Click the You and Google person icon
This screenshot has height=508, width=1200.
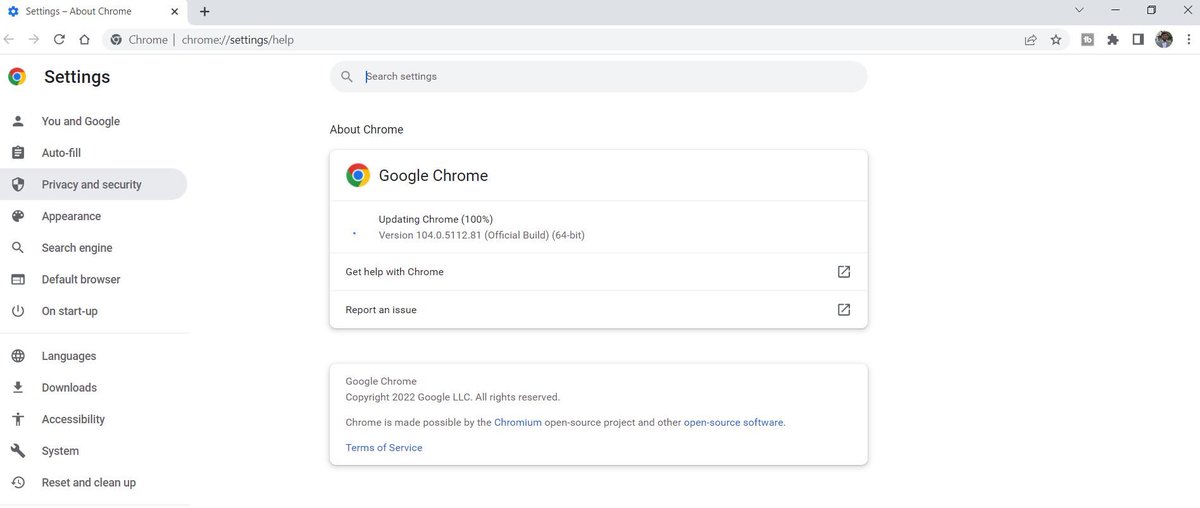tap(17, 121)
